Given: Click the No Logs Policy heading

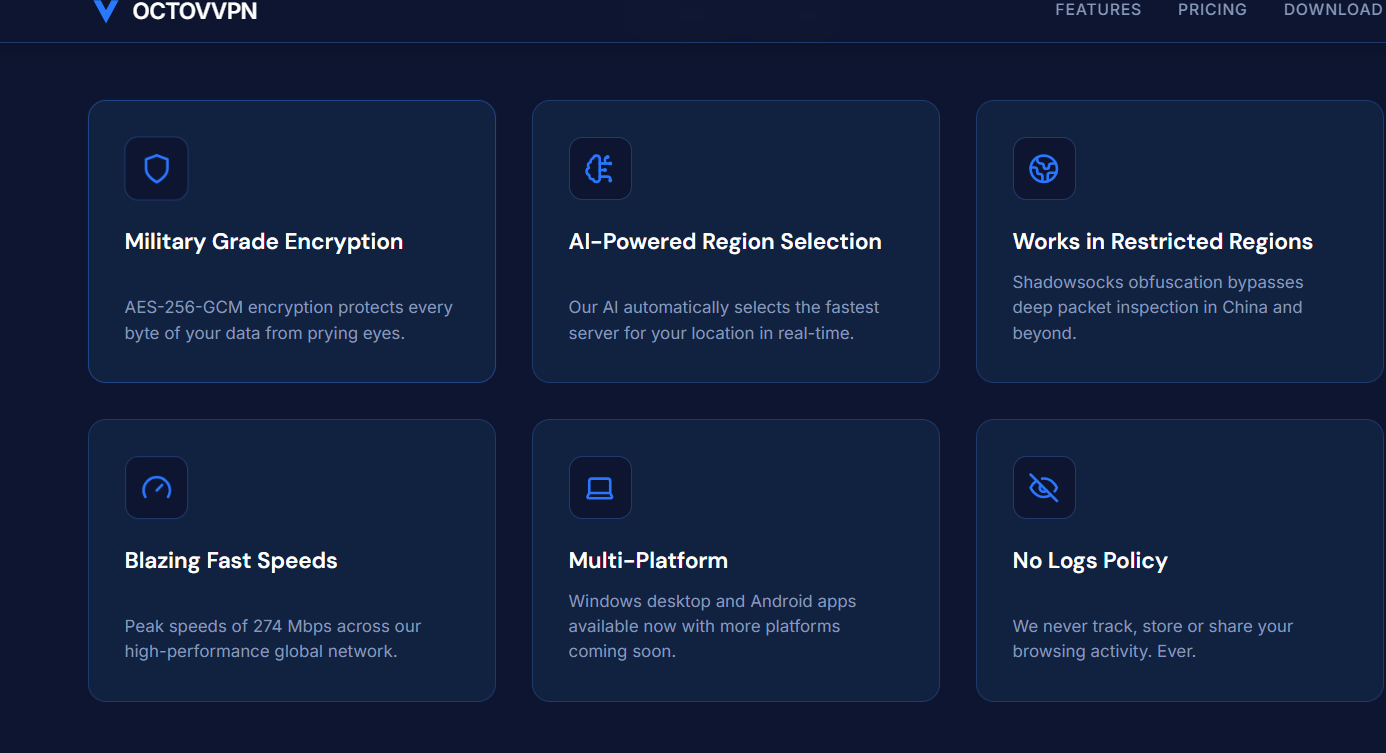Looking at the screenshot, I should 1090,561.
